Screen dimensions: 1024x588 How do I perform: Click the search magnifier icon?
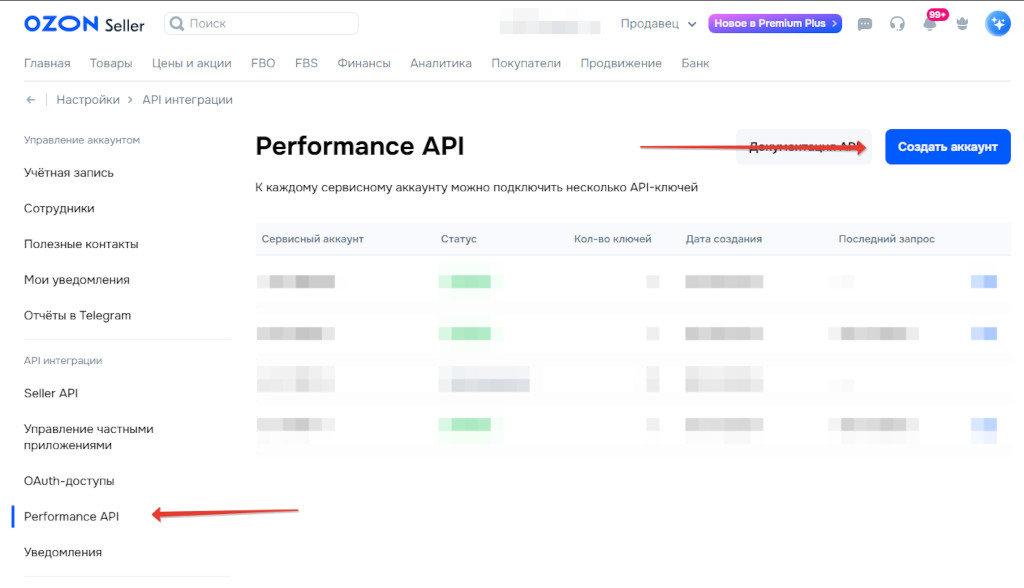177,24
